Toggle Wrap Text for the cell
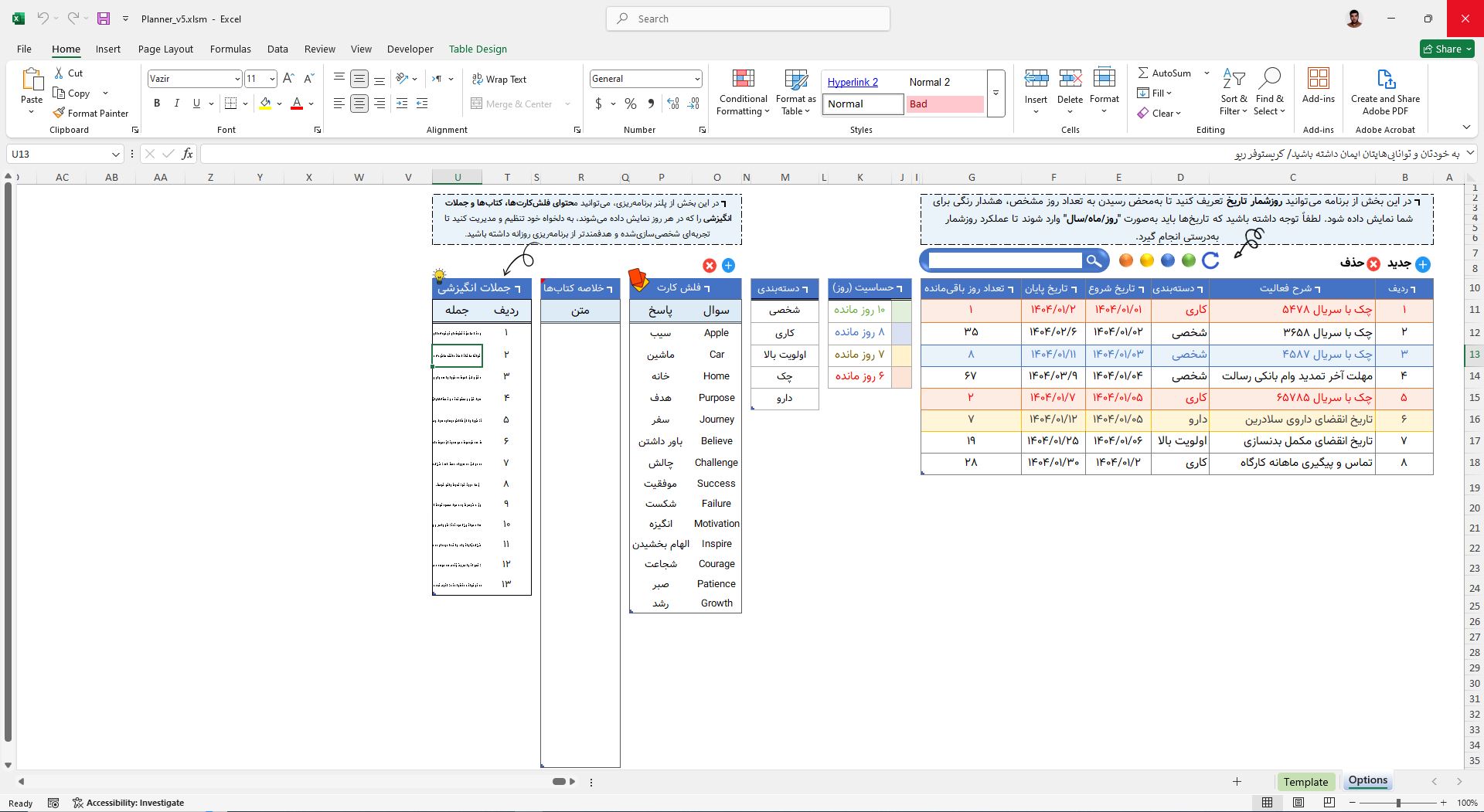This screenshot has height=812, width=1484. click(499, 79)
